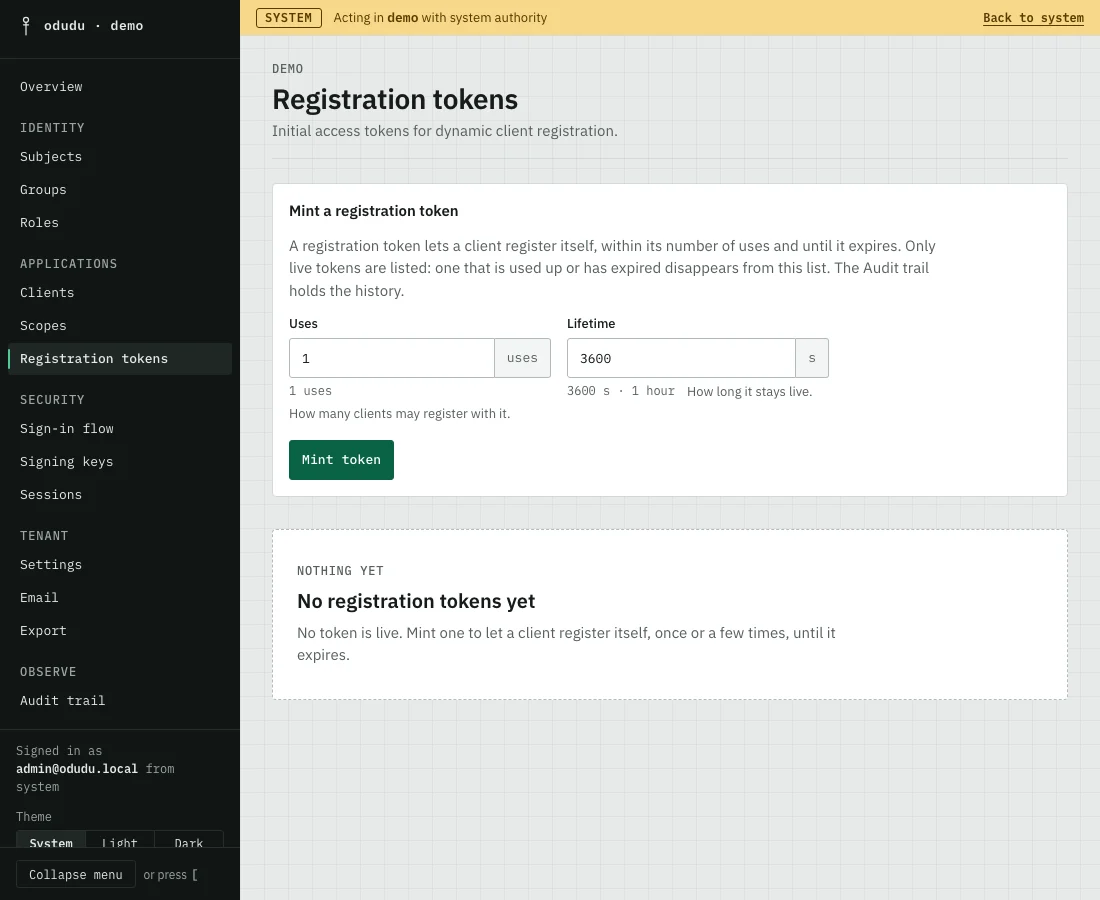Click the APPLICATIONS section label
Screen dimensions: 1100x900
pyautogui.click(x=69, y=264)
